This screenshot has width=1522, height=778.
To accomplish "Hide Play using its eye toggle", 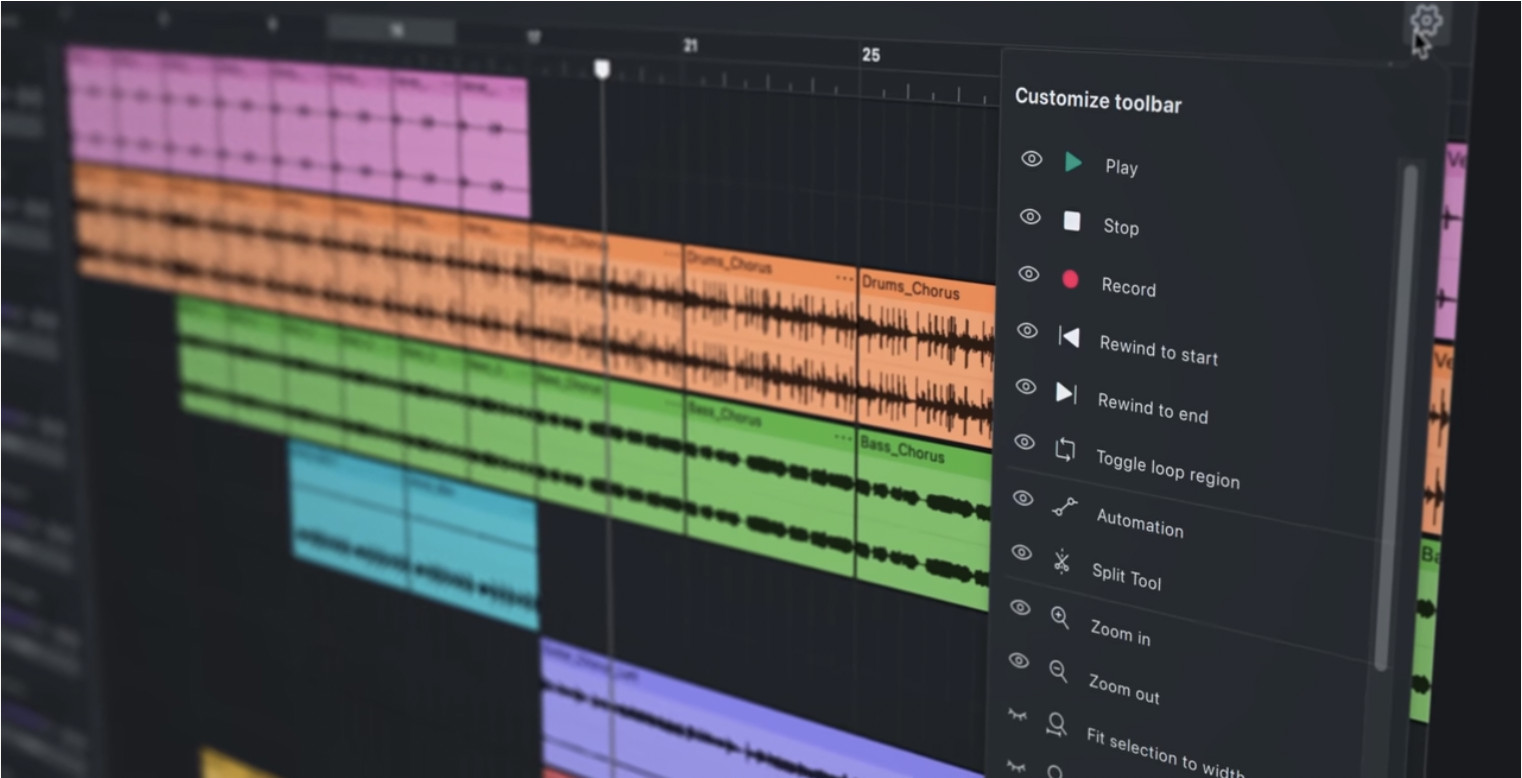I will [x=1031, y=159].
